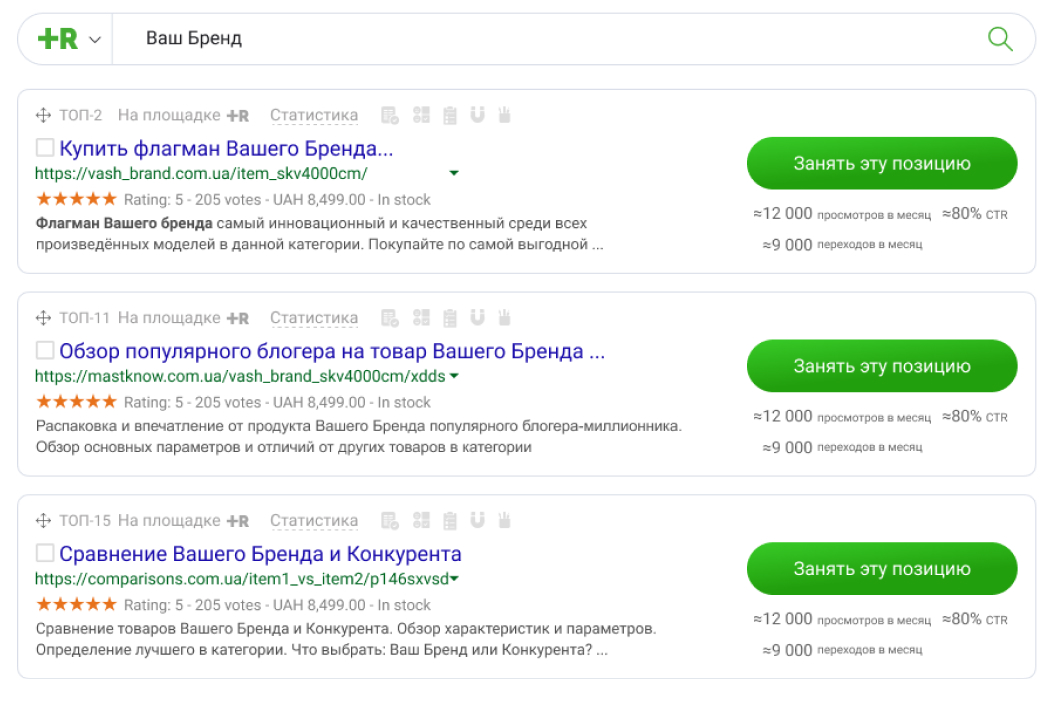Click the magnet icon in the ТОП-15 row
1064x714 pixels.
pyautogui.click(x=477, y=520)
